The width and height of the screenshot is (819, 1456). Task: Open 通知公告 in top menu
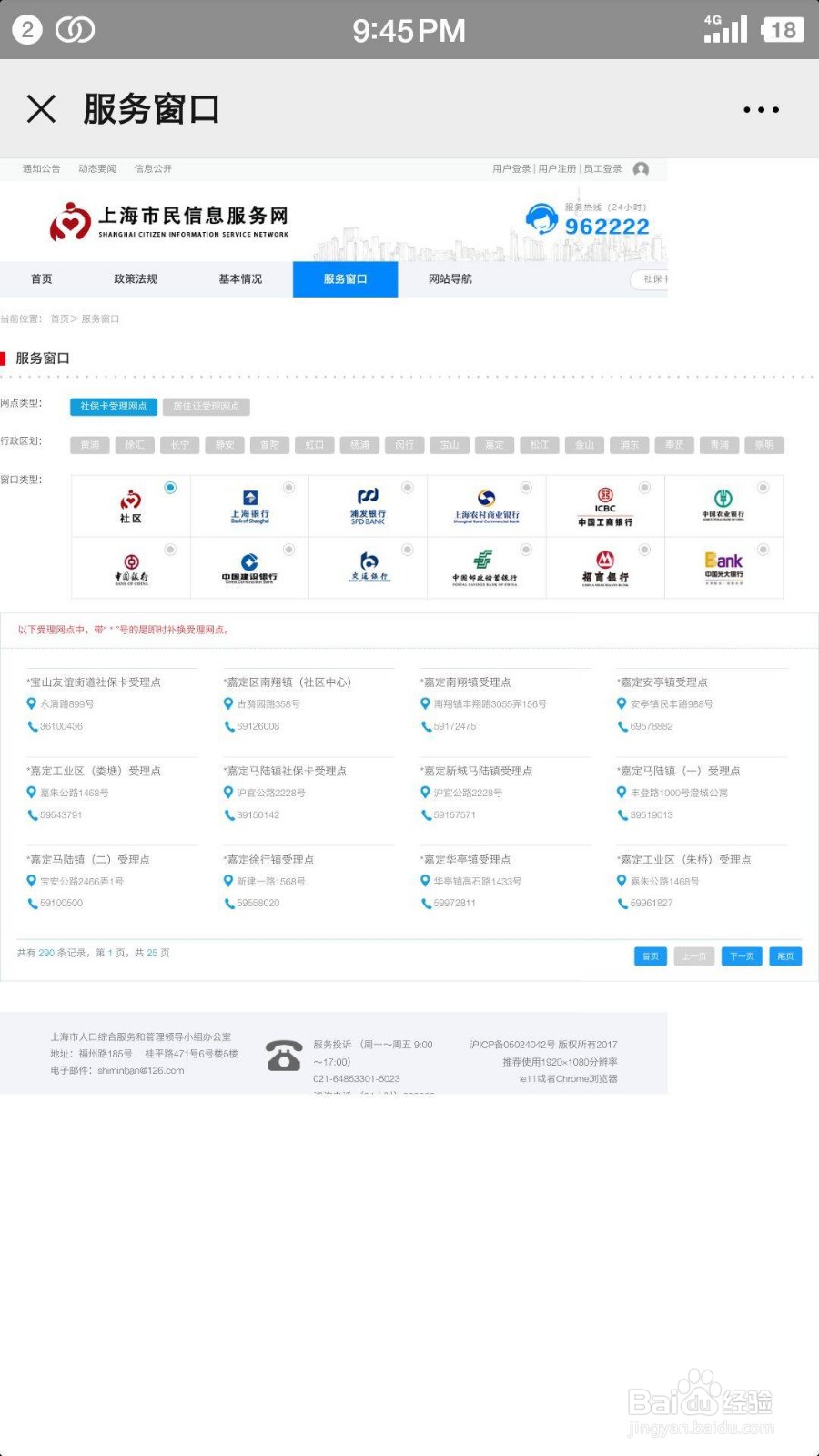(42, 169)
